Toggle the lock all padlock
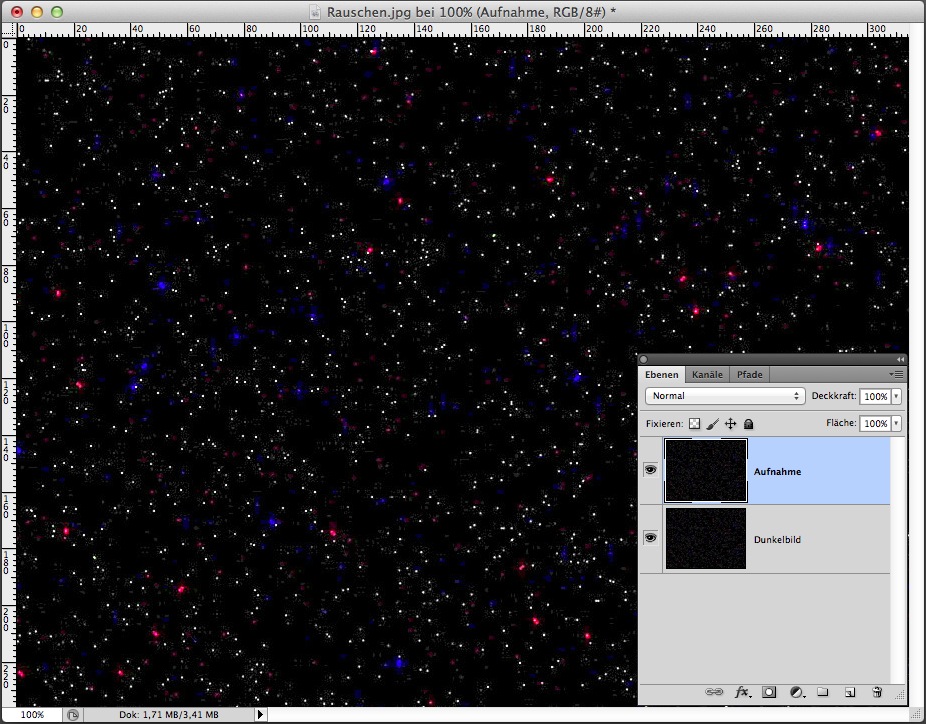Screen dimensions: 926x724 click(x=748, y=424)
